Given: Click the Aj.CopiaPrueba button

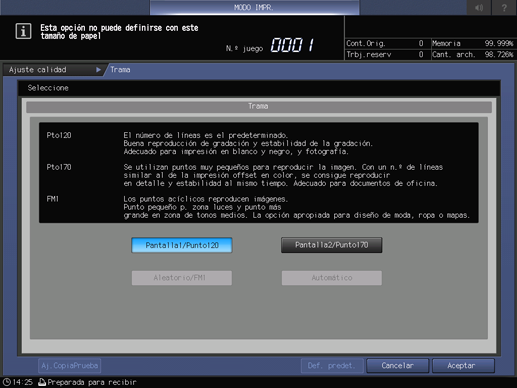Looking at the screenshot, I should point(70,366).
